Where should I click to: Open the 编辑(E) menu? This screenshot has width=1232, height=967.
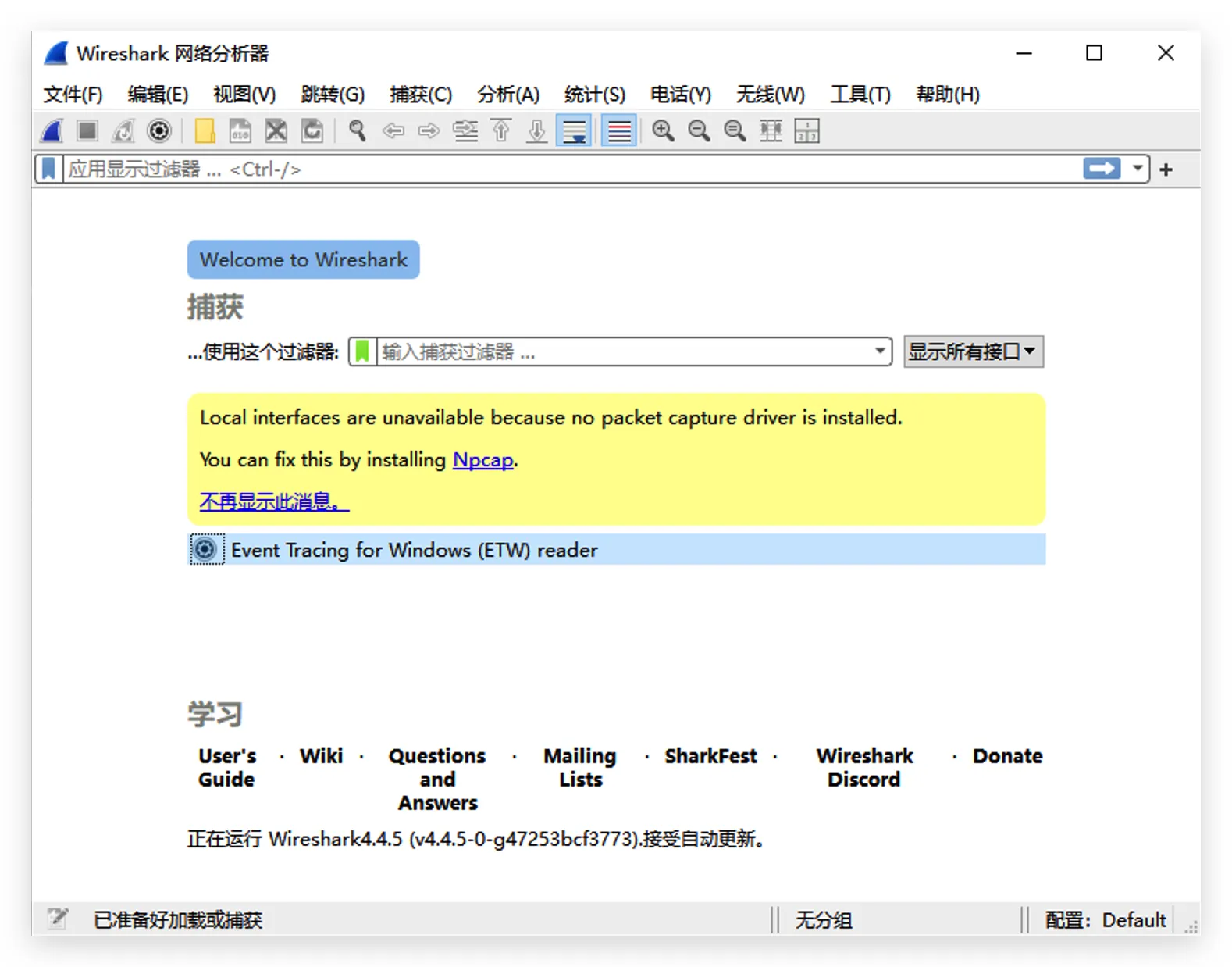158,95
